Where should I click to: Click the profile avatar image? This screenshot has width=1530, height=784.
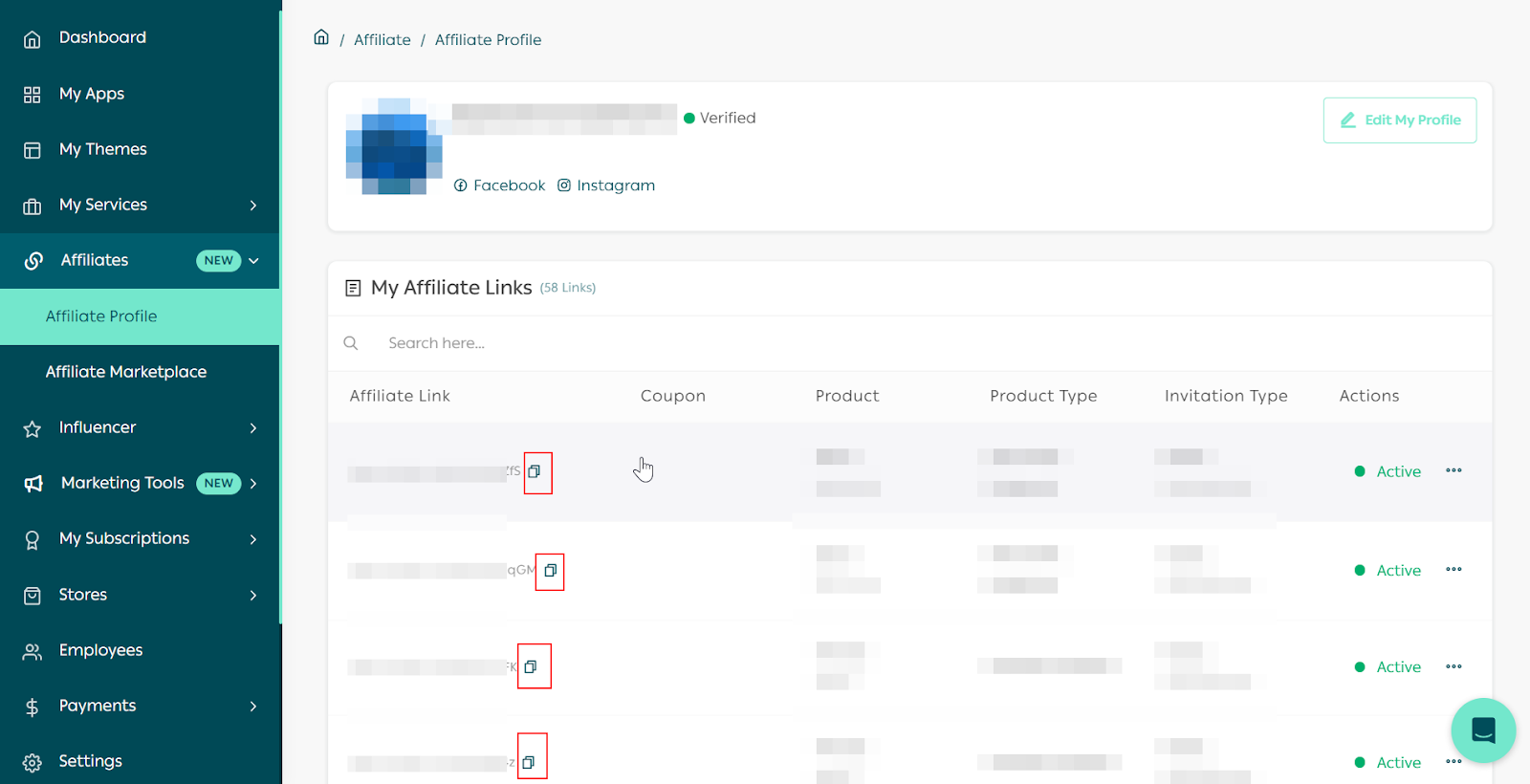pyautogui.click(x=394, y=146)
